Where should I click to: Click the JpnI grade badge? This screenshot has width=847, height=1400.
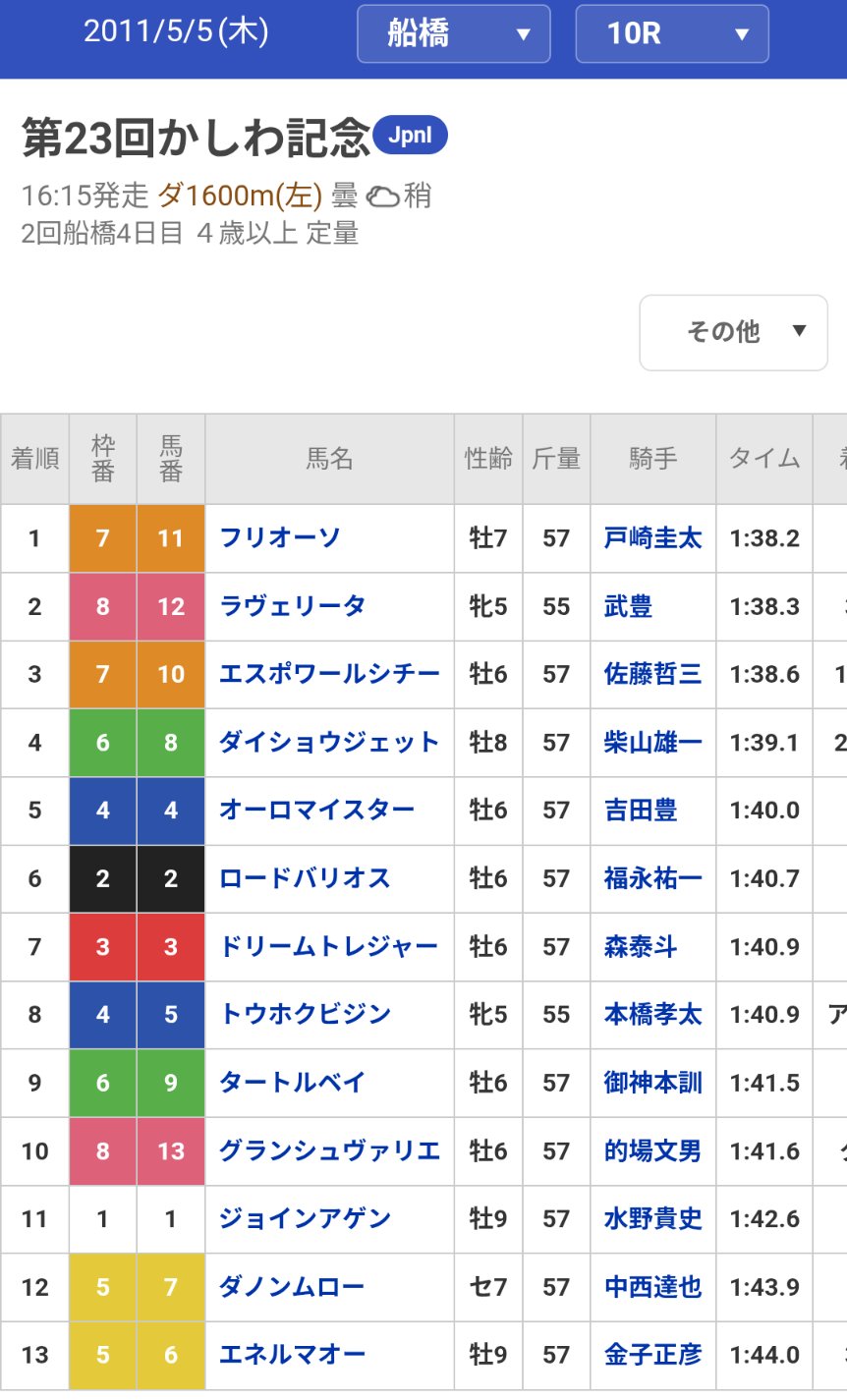(x=410, y=136)
